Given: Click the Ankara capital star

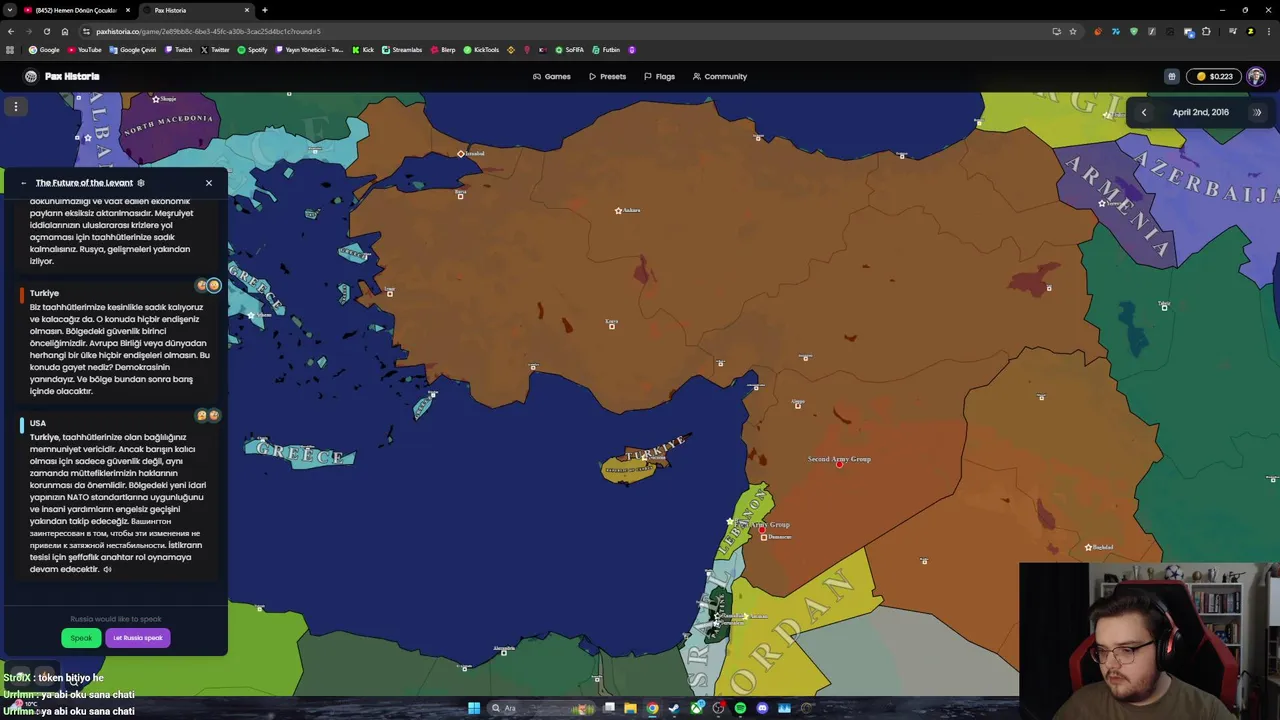Looking at the screenshot, I should pos(619,210).
